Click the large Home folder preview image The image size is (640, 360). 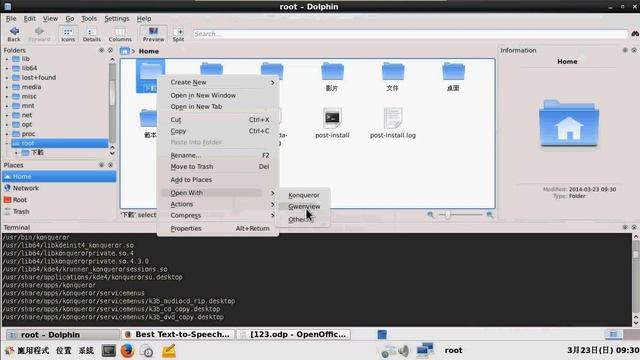tap(569, 124)
